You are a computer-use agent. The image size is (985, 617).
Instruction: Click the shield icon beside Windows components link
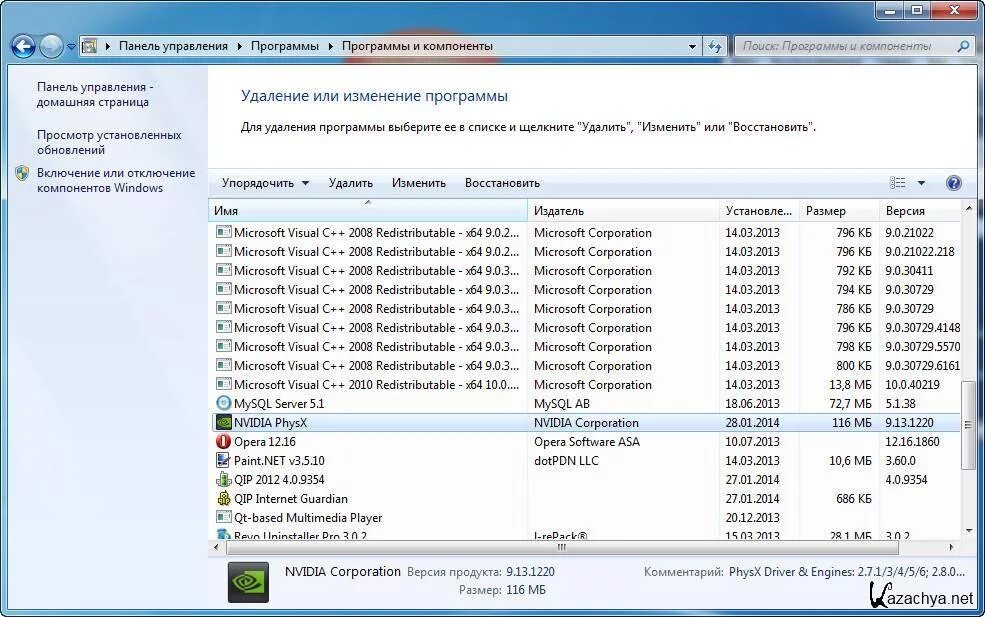tap(23, 173)
